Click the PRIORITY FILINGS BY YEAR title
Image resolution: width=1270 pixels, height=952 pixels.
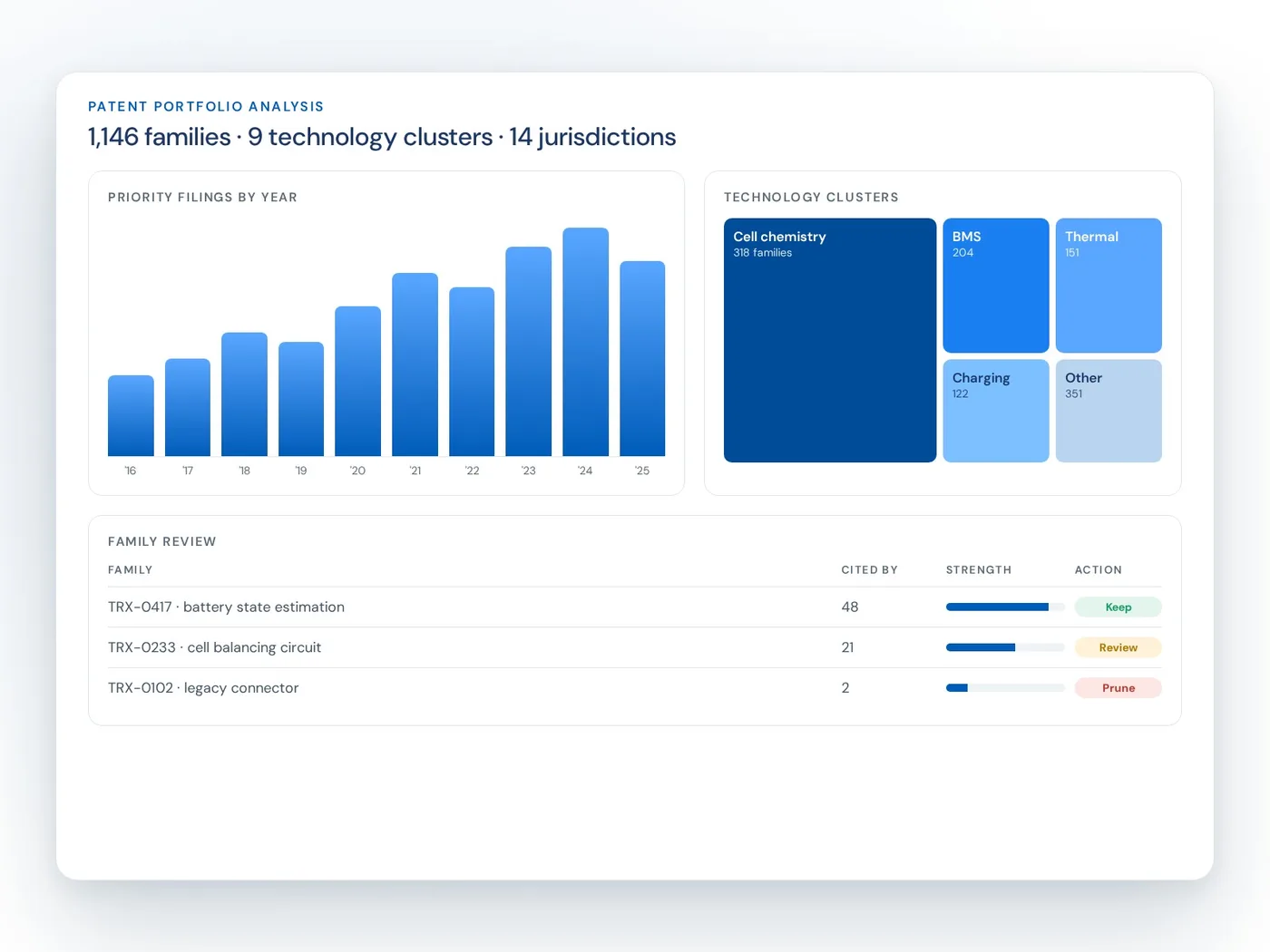202,198
